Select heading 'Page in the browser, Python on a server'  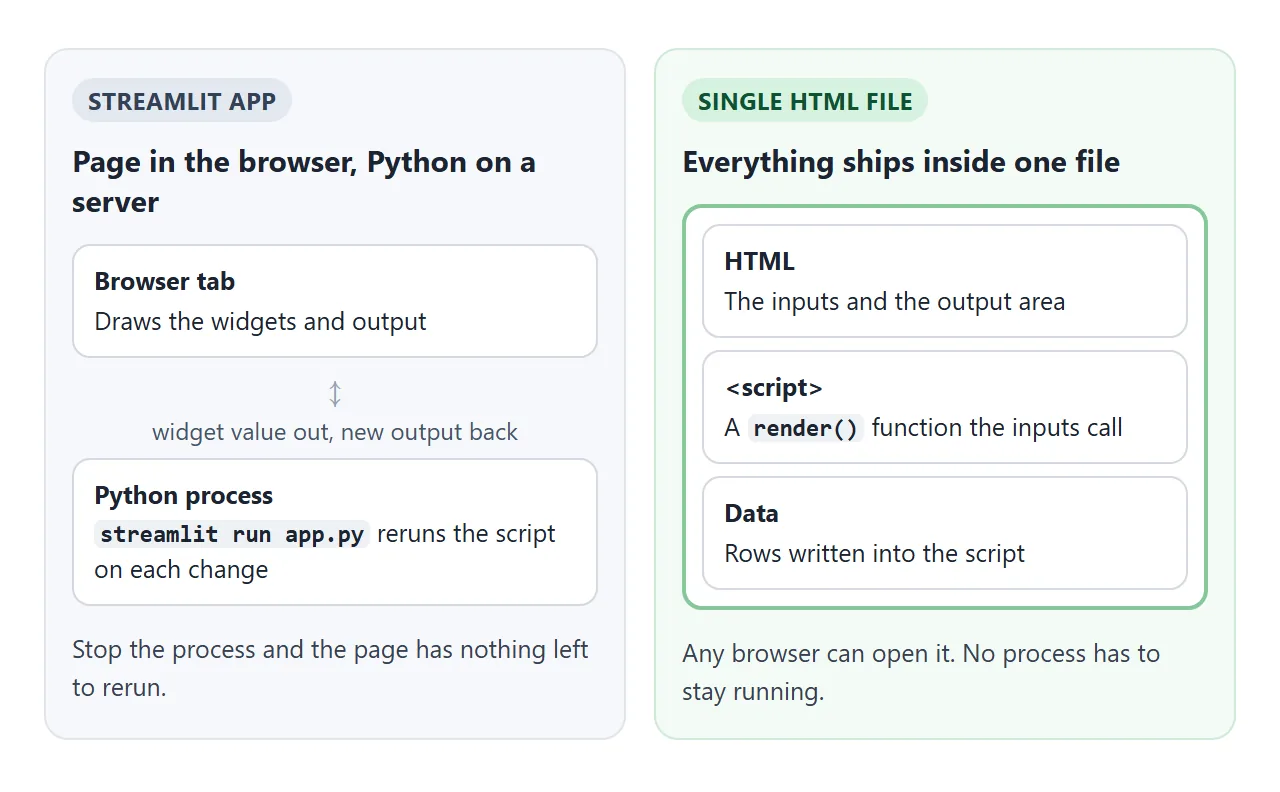click(x=304, y=182)
